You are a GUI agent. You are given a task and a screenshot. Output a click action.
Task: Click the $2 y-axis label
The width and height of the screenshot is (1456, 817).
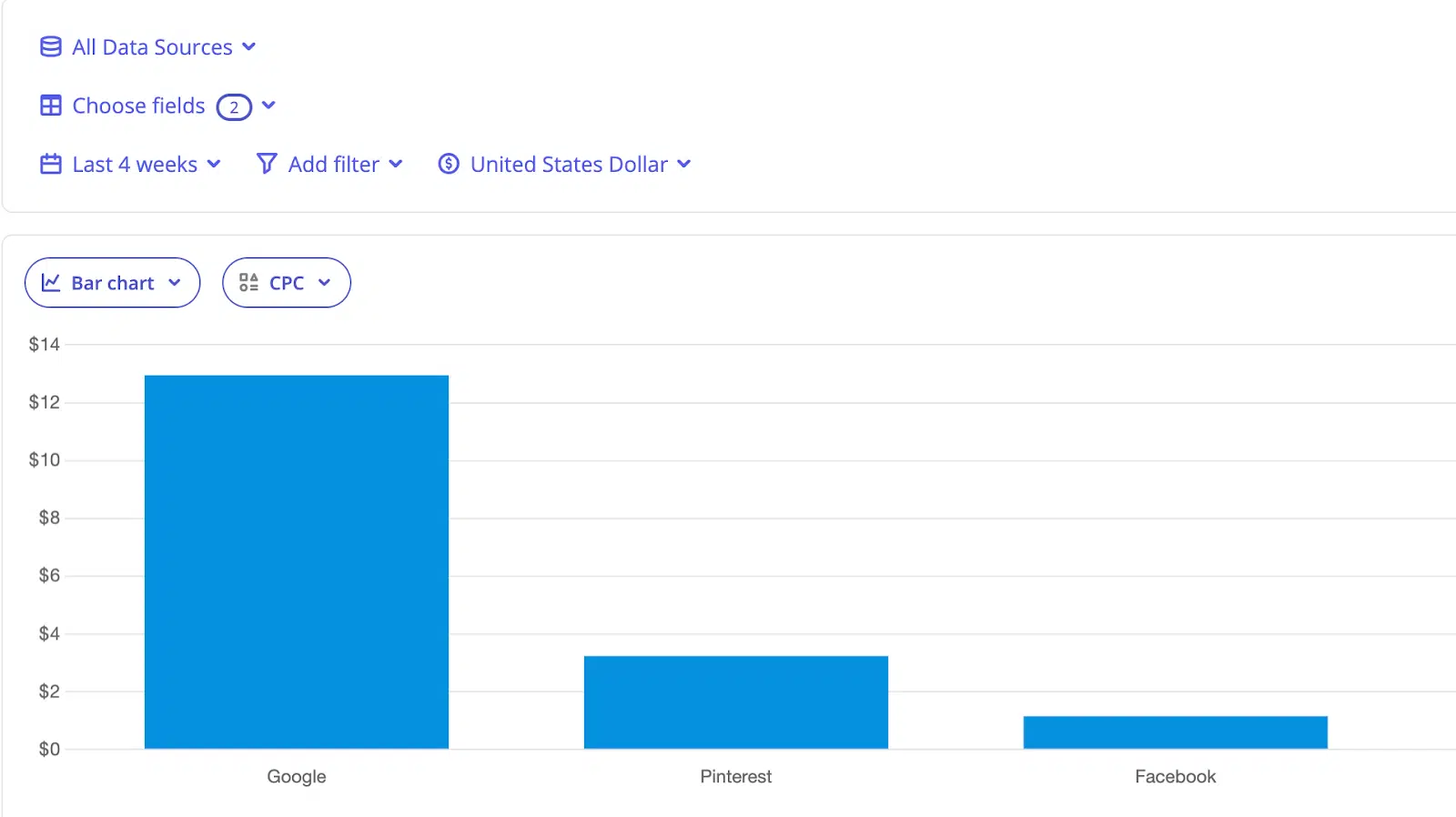pyautogui.click(x=49, y=691)
